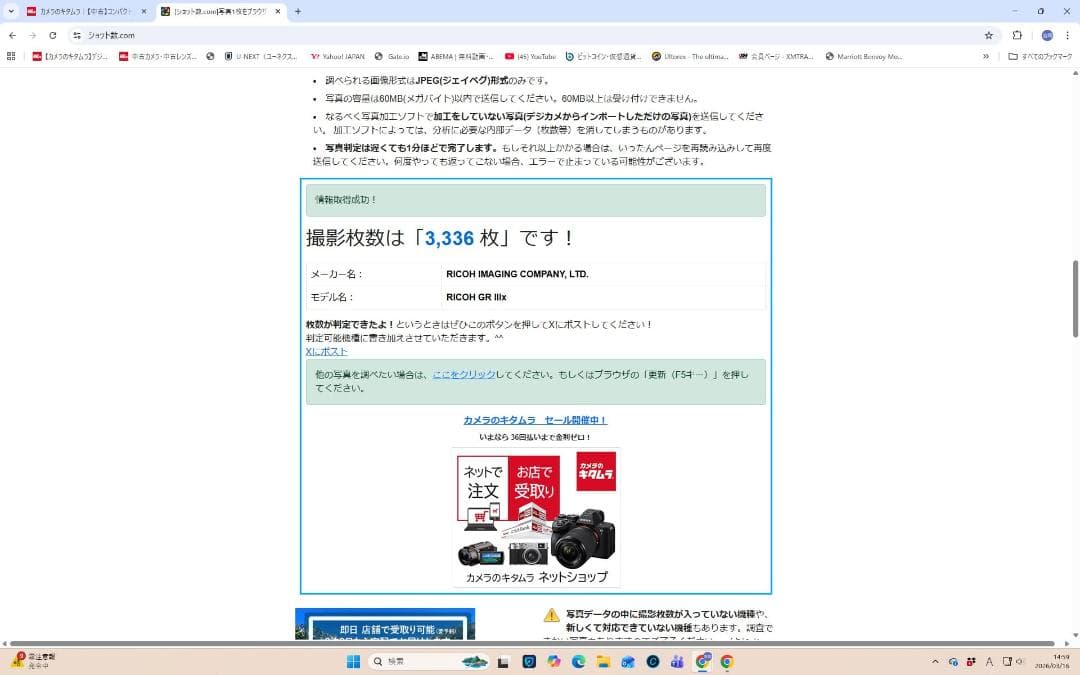Open the ABEMA bookmark
This screenshot has width=1080, height=675.
(x=456, y=56)
